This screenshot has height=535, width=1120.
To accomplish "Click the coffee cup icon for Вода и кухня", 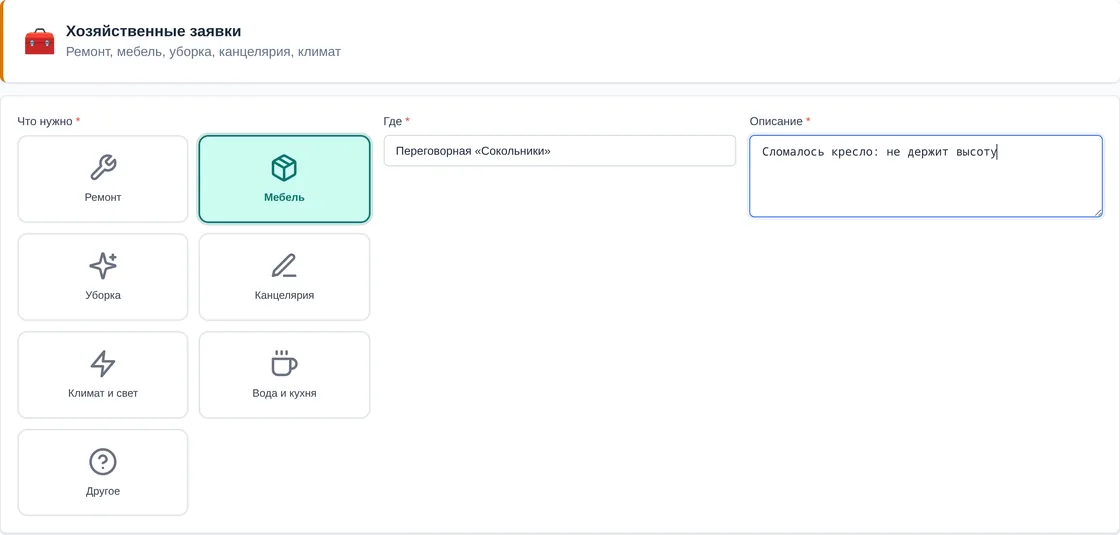I will click(284, 364).
